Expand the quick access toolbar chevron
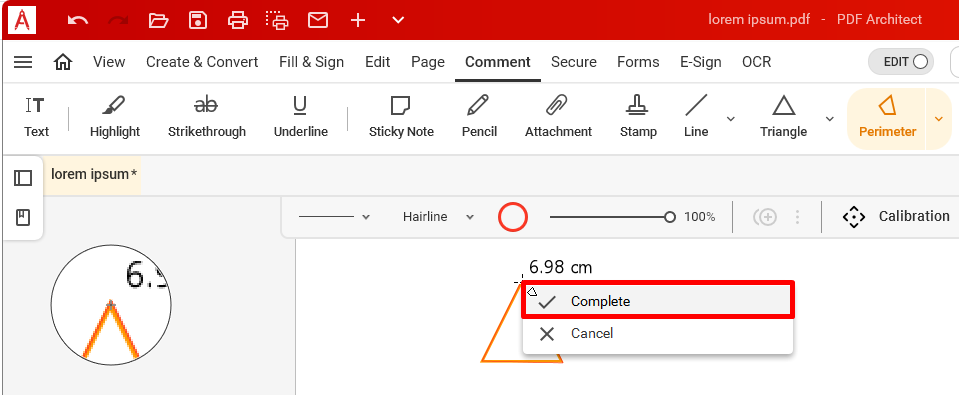 point(398,20)
